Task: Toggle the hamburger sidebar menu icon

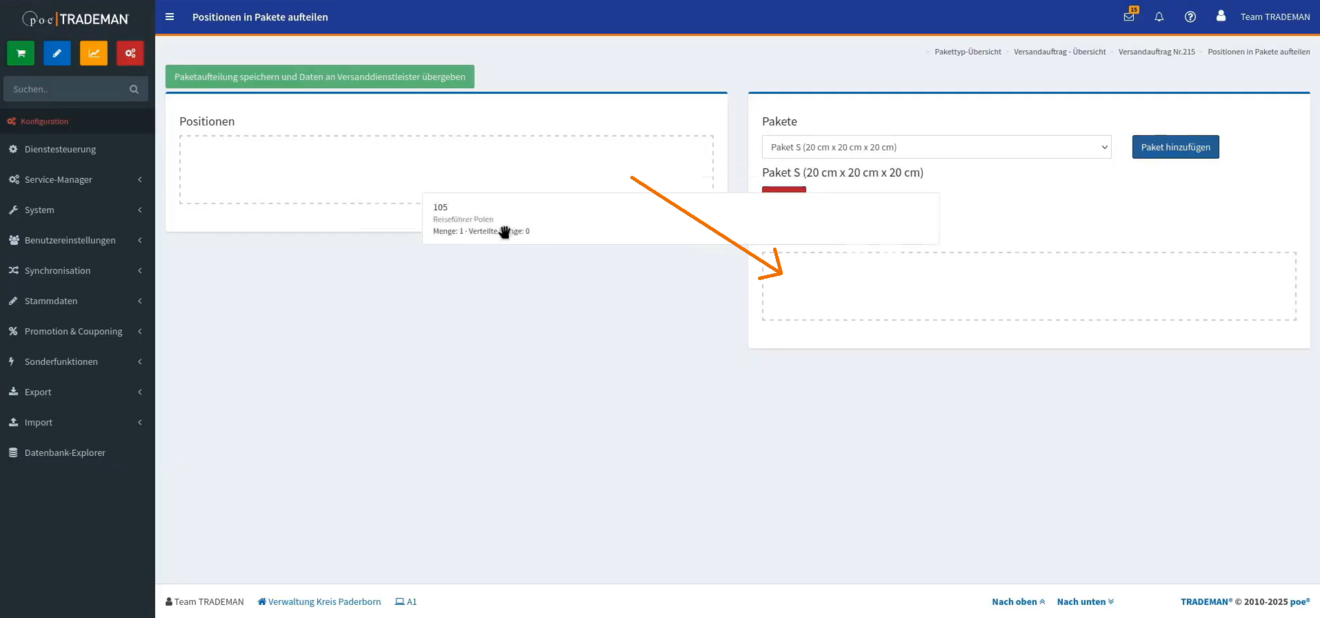Action: 170,17
